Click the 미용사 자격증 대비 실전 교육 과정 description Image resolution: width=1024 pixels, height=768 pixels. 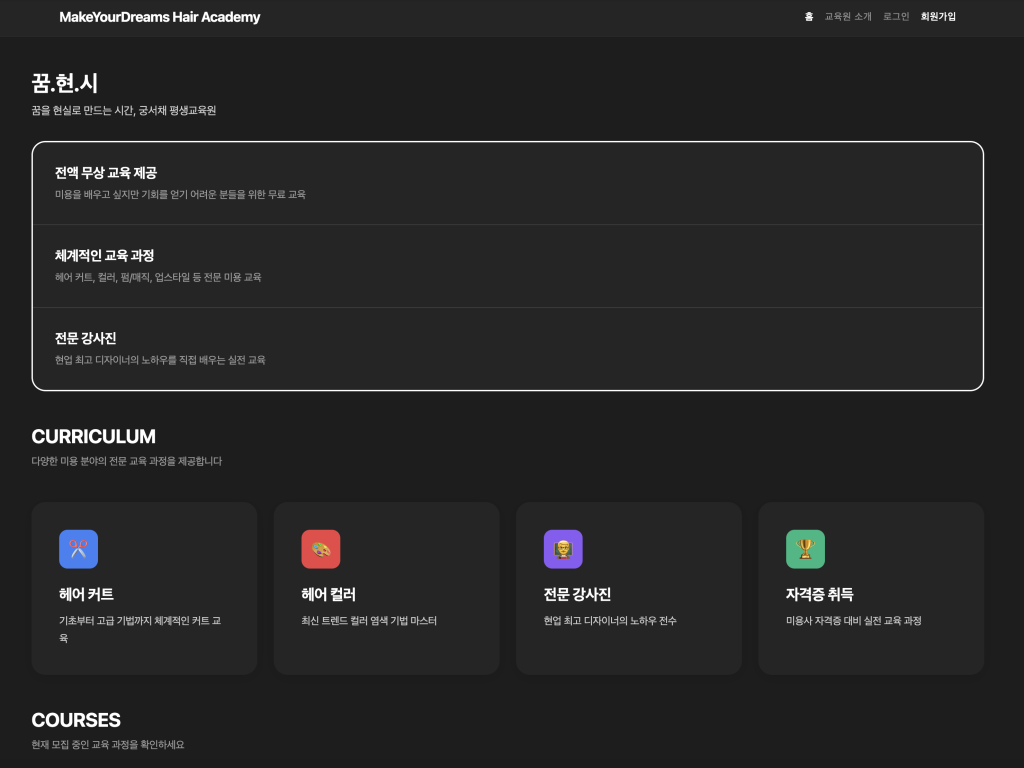(853, 621)
